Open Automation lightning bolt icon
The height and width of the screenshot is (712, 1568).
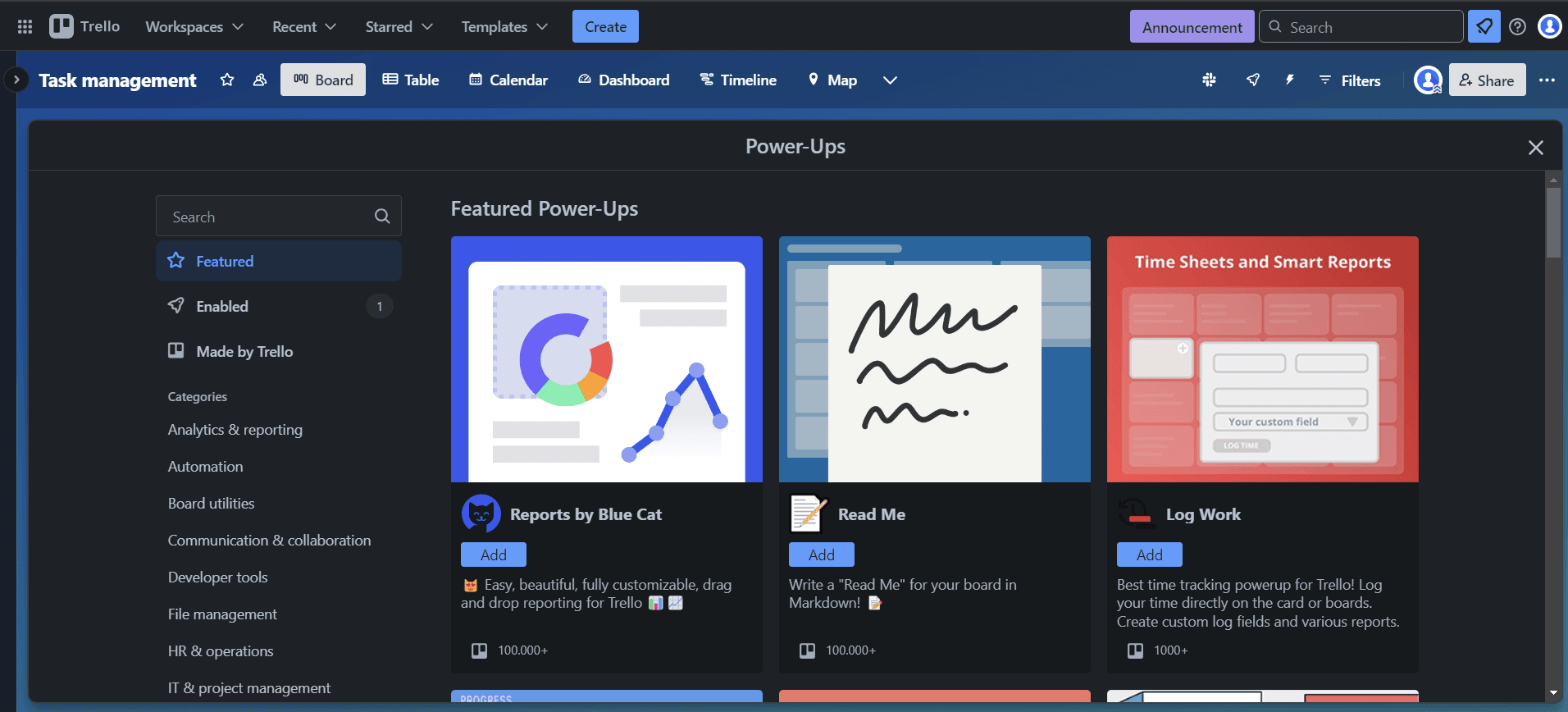point(1290,80)
